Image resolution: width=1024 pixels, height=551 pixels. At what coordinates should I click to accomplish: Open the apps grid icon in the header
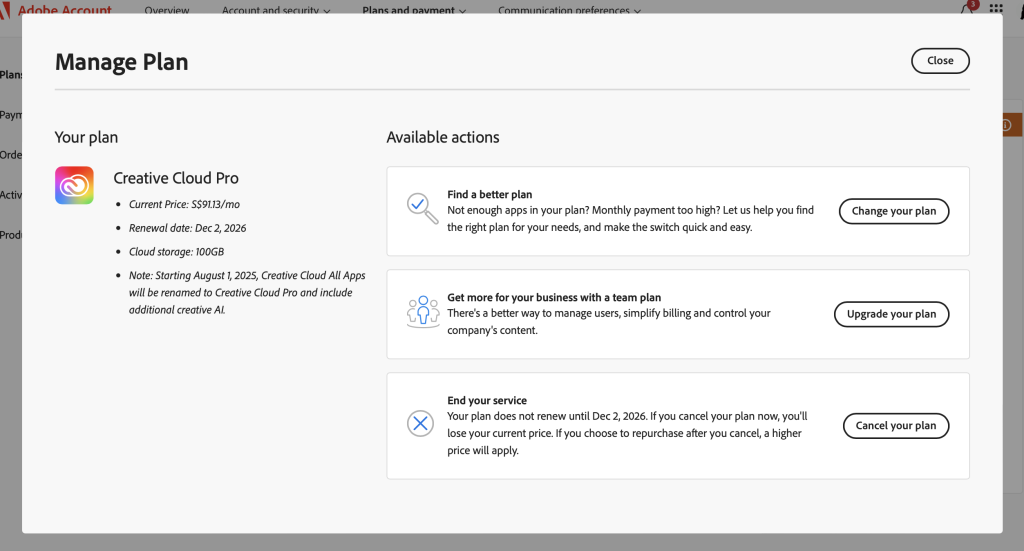click(x=995, y=9)
